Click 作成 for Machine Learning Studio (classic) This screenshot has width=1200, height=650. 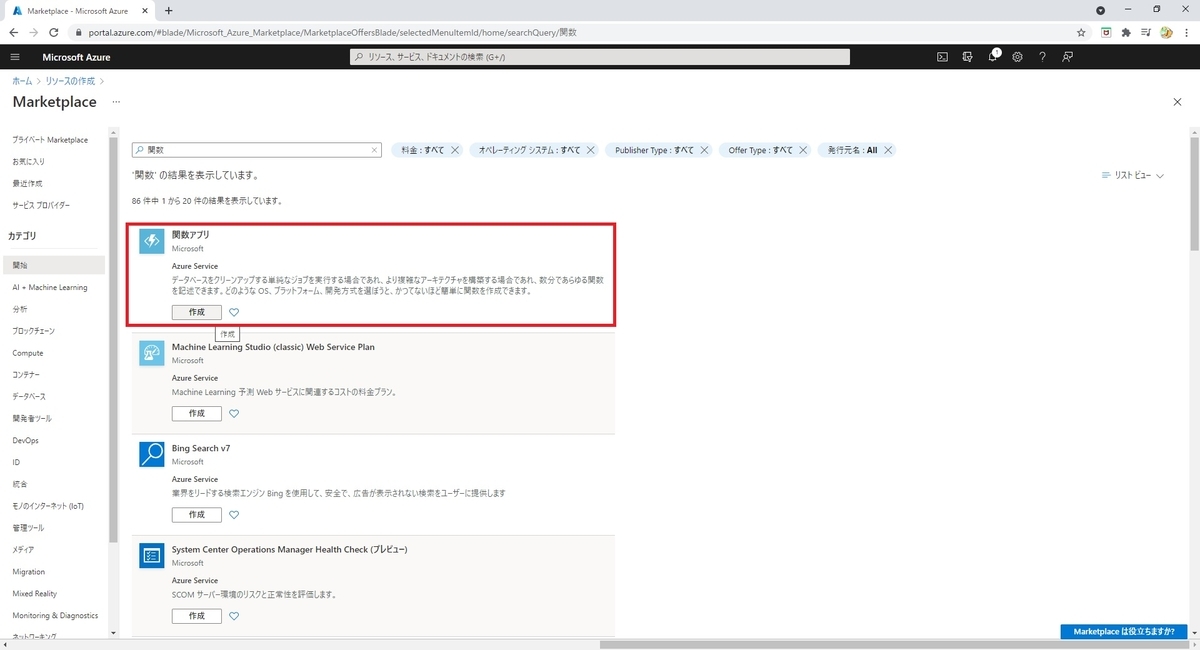tap(197, 413)
